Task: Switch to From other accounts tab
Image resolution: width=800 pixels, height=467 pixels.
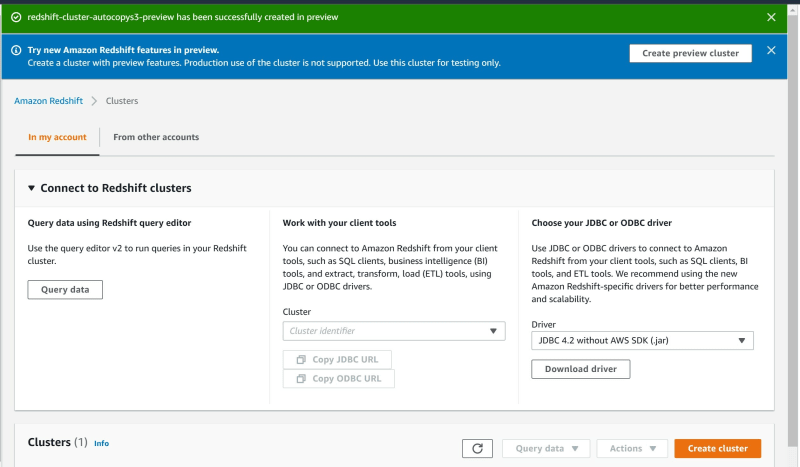Action: click(156, 137)
